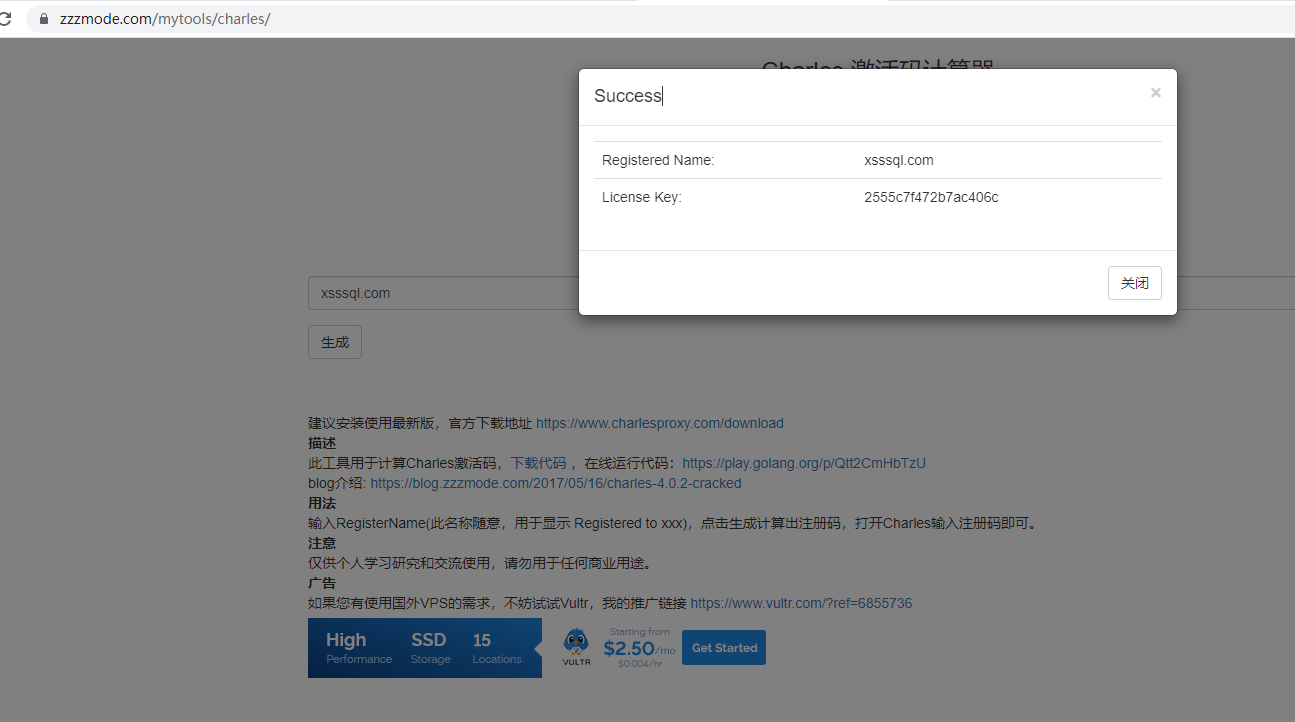Screen dimensions: 1295x722
Task: Click the Get Started button in the ad
Action: click(x=723, y=647)
